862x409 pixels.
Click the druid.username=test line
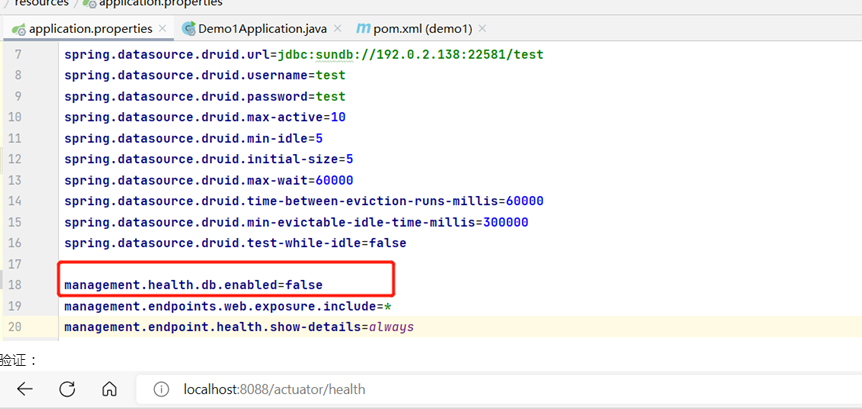click(205, 75)
